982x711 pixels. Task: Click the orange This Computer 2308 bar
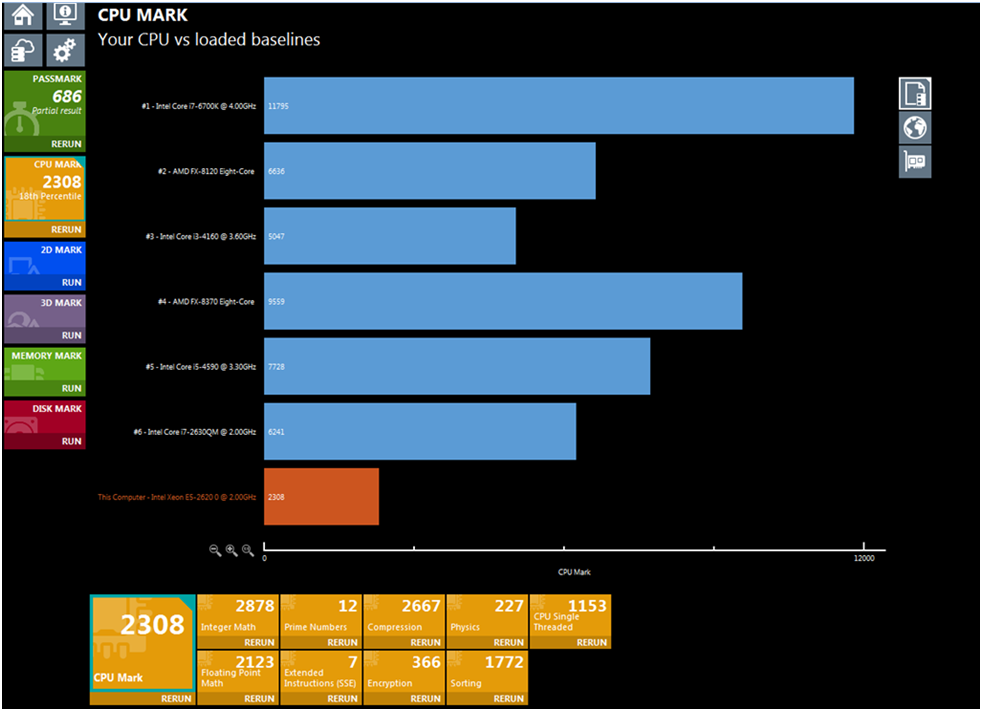coord(321,497)
